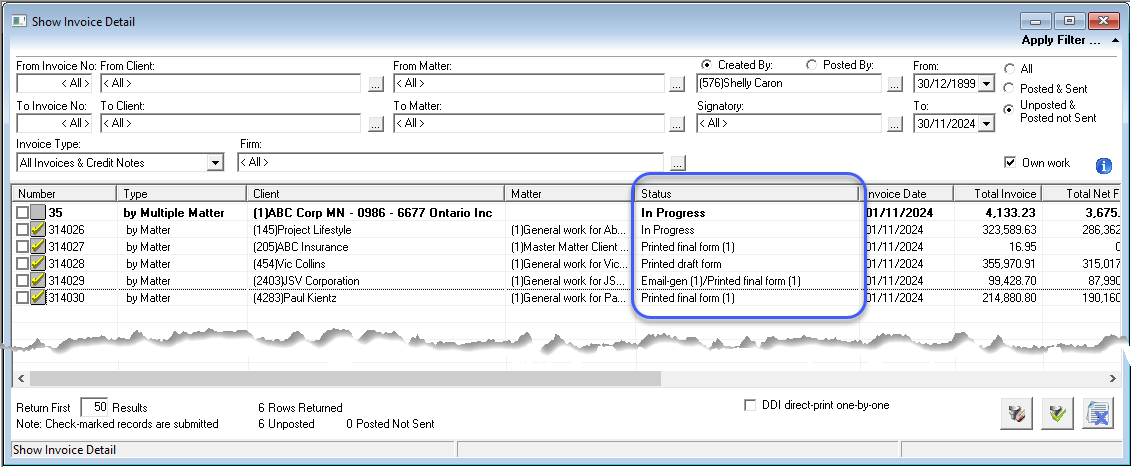Click the From Client input field
The image size is (1131, 469).
pyautogui.click(x=231, y=84)
